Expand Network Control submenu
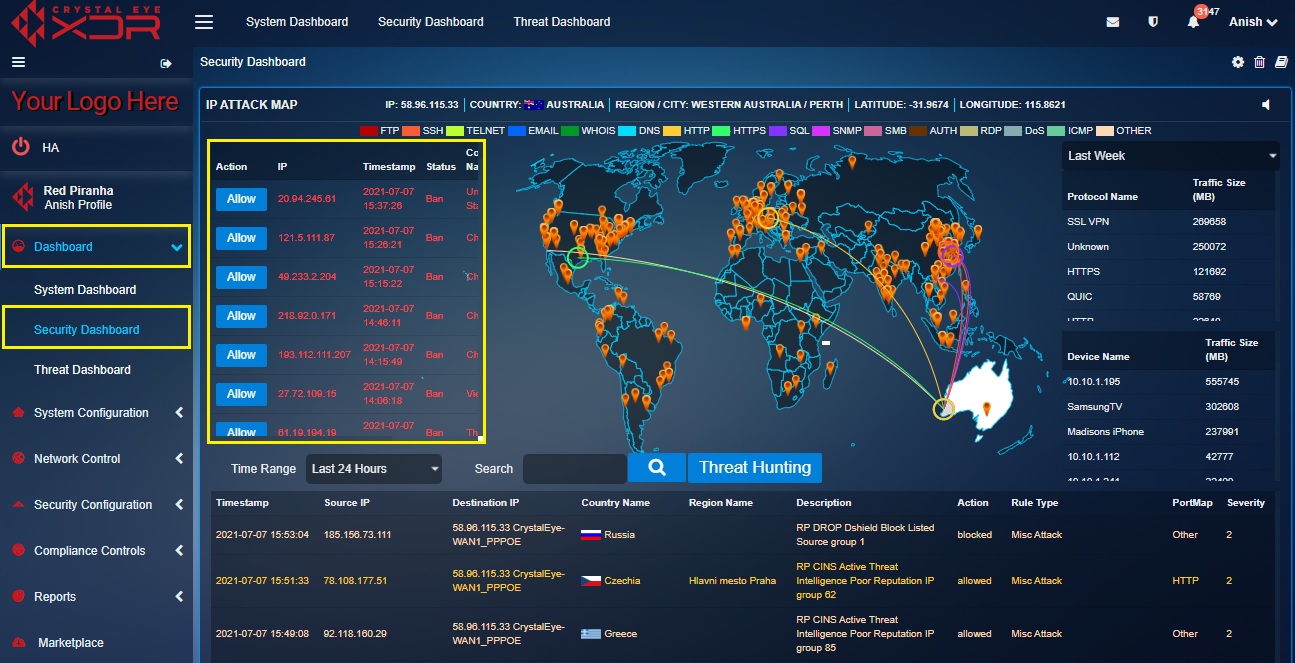This screenshot has width=1295, height=663. (179, 459)
